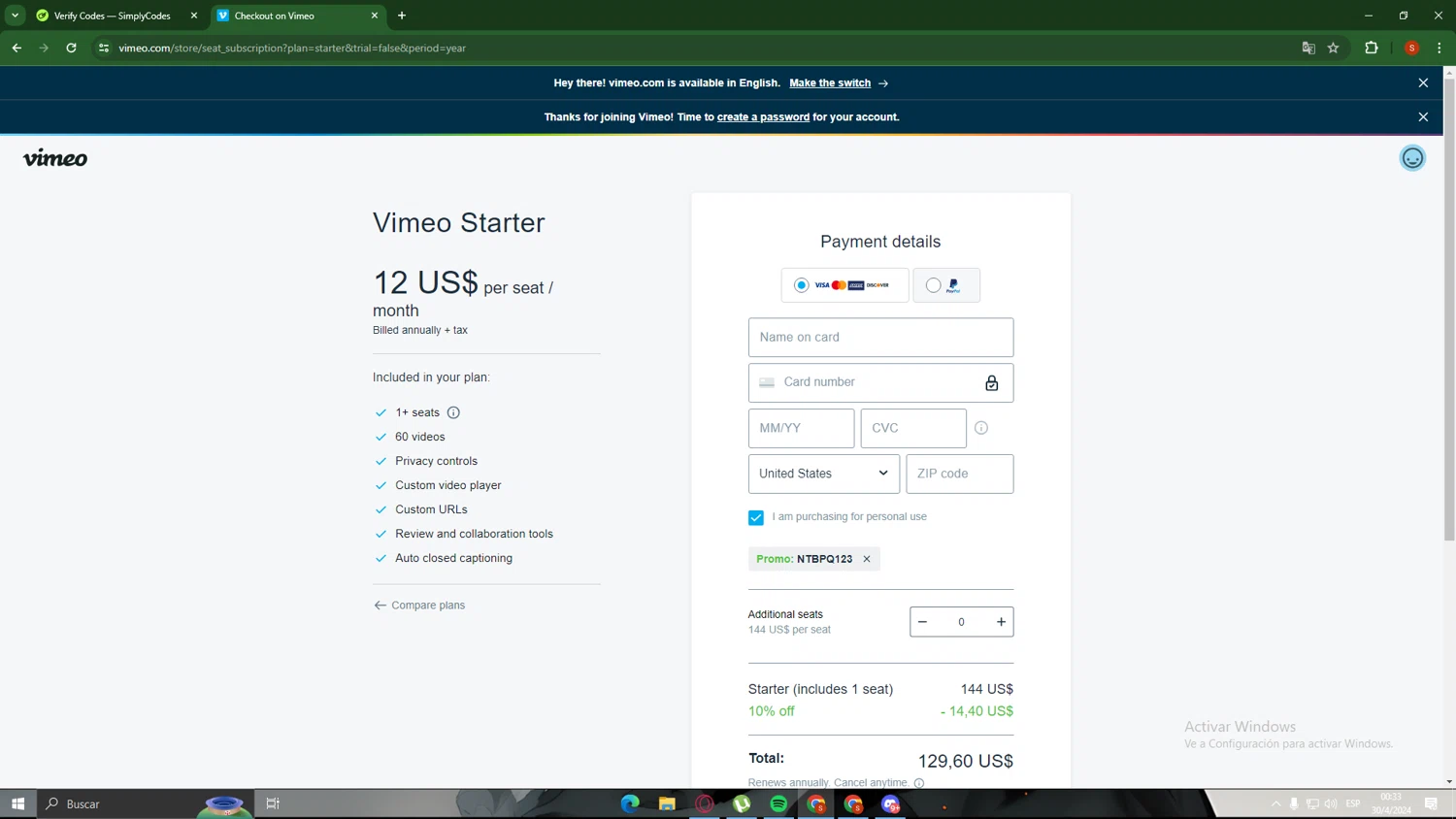Image resolution: width=1456 pixels, height=819 pixels.
Task: Click the Make the switch link
Action: point(830,83)
